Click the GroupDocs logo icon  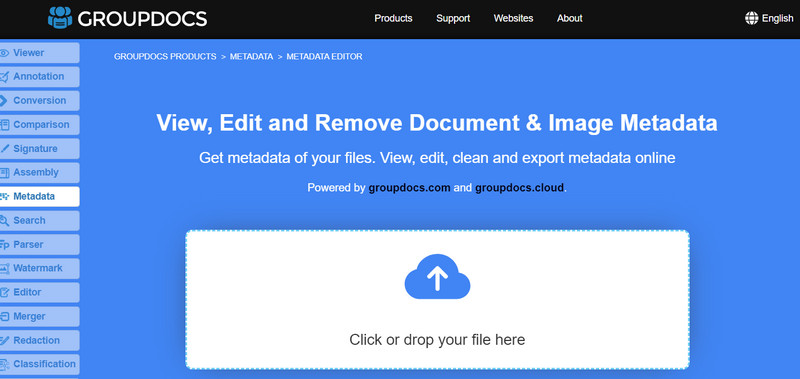click(60, 18)
